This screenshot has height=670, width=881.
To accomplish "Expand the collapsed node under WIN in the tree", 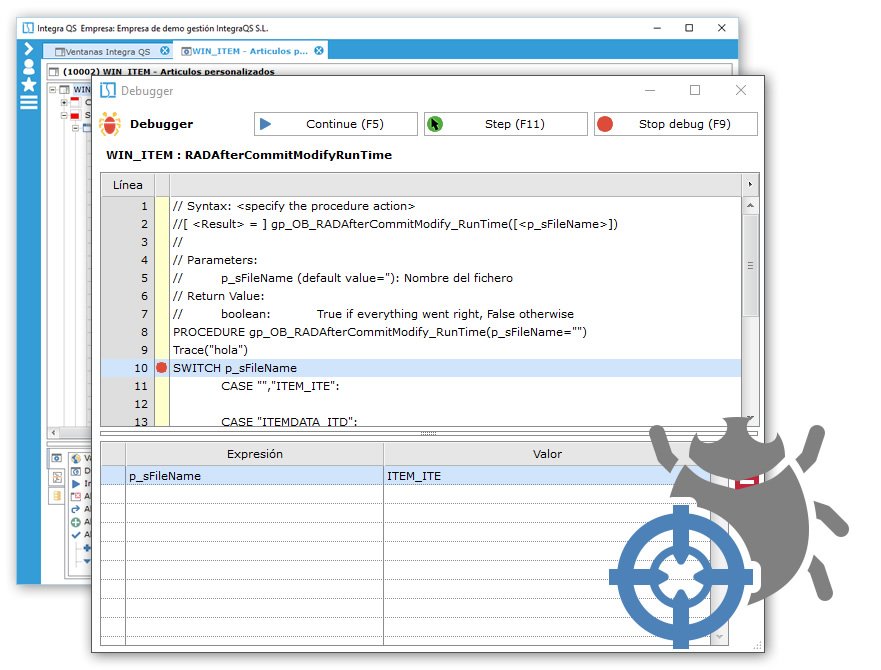I will pyautogui.click(x=64, y=102).
